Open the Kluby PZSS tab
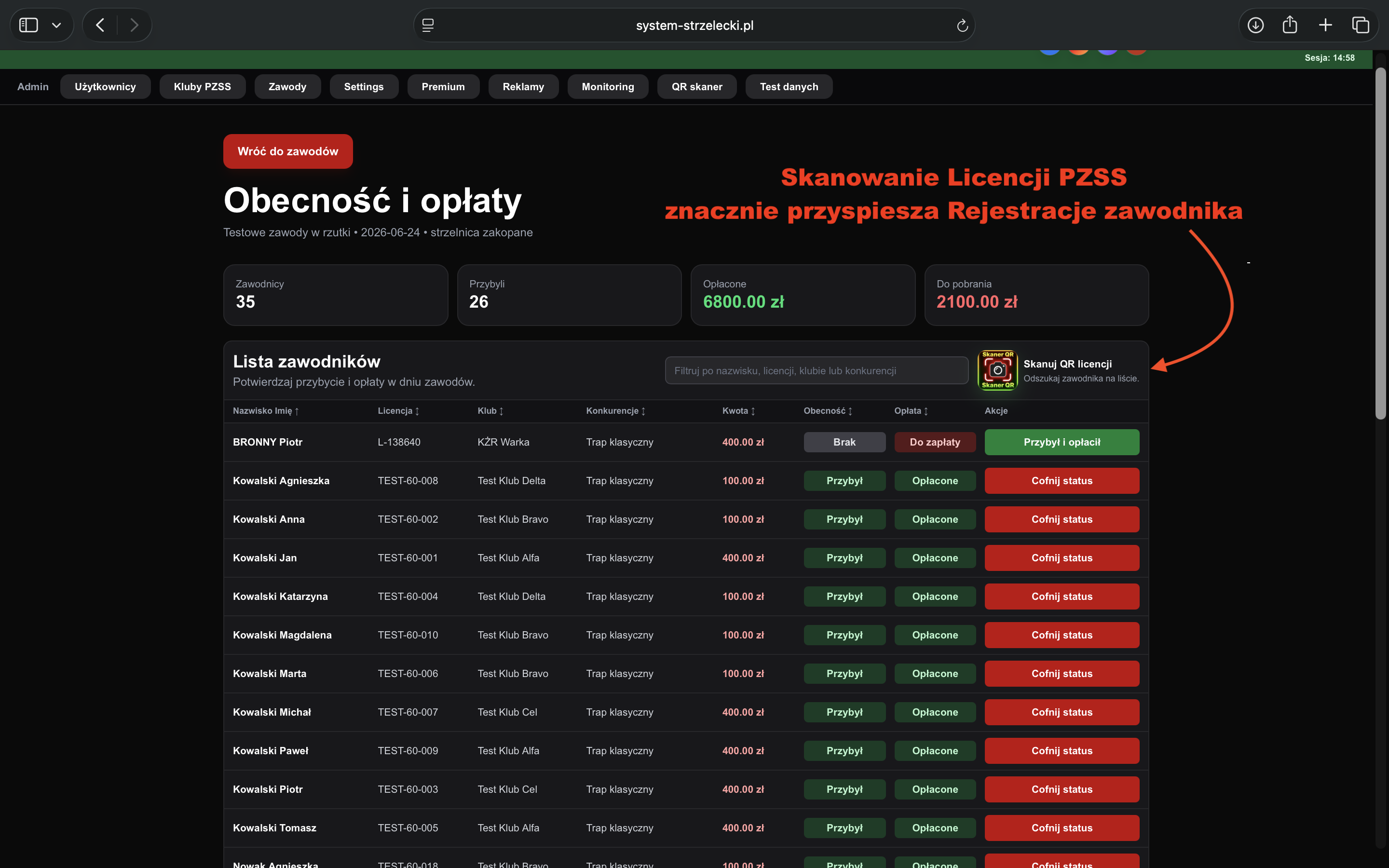1389x868 pixels. pos(202,87)
